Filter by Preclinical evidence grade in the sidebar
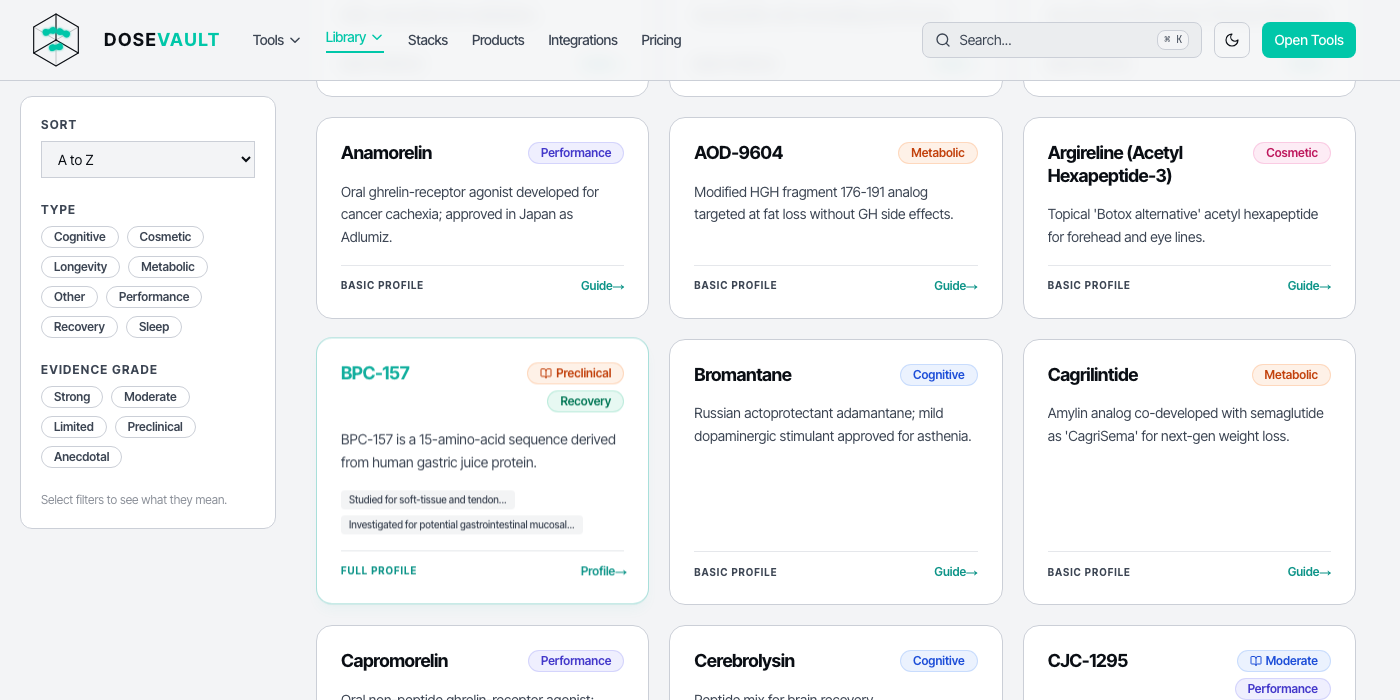This screenshot has height=700, width=1400. click(x=155, y=427)
